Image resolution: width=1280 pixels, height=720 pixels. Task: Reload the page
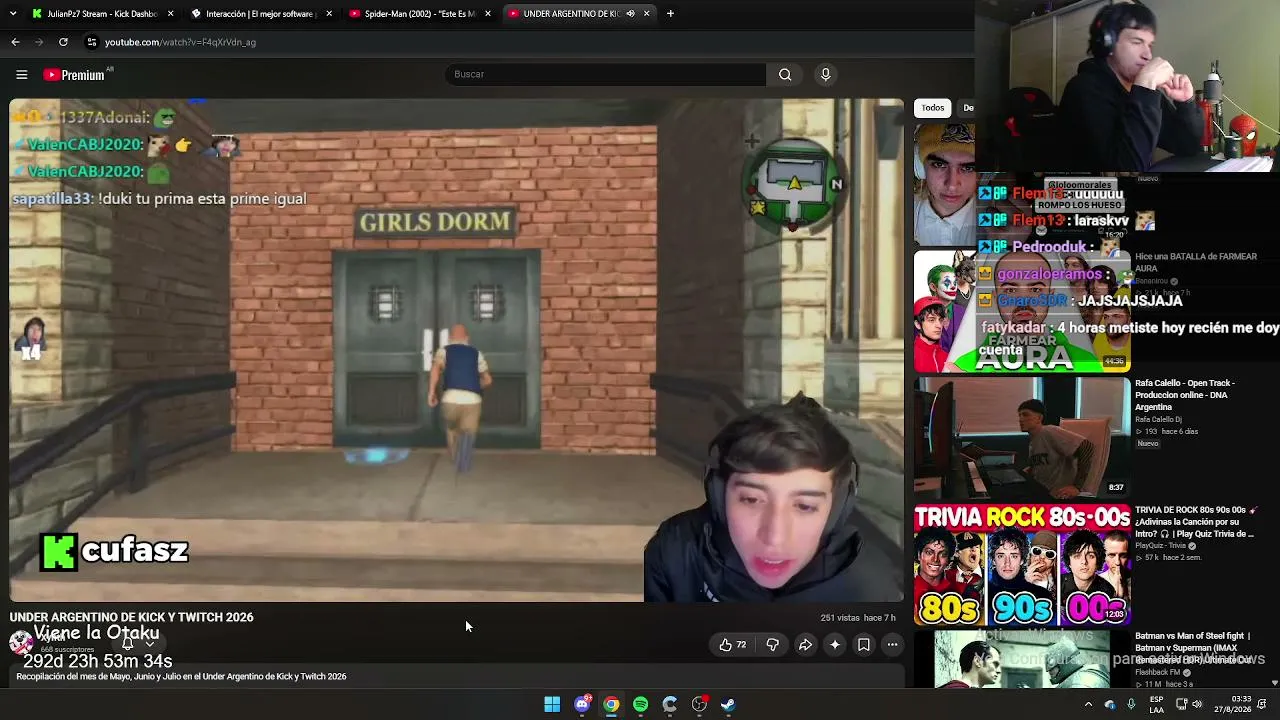coord(63,42)
